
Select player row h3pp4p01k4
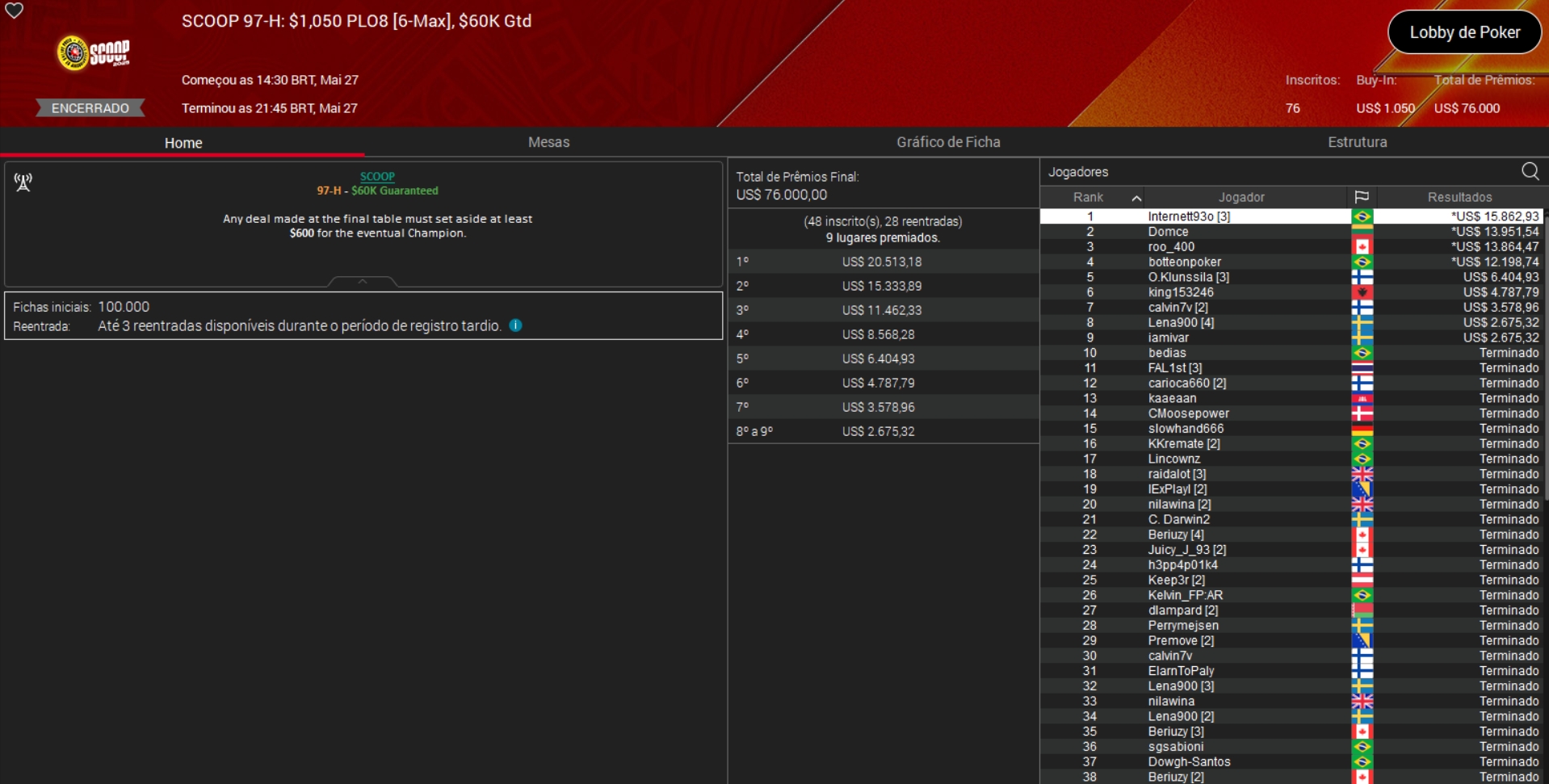1291,564
